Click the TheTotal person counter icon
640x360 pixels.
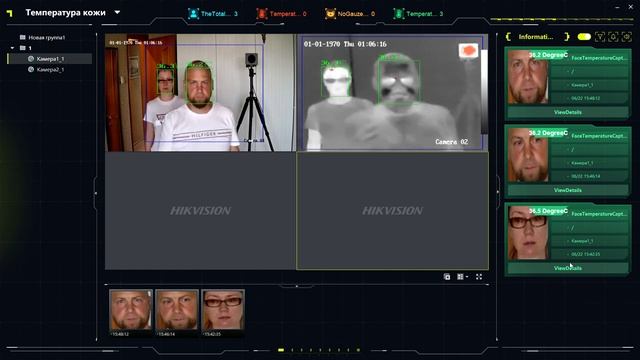pyautogui.click(x=193, y=13)
